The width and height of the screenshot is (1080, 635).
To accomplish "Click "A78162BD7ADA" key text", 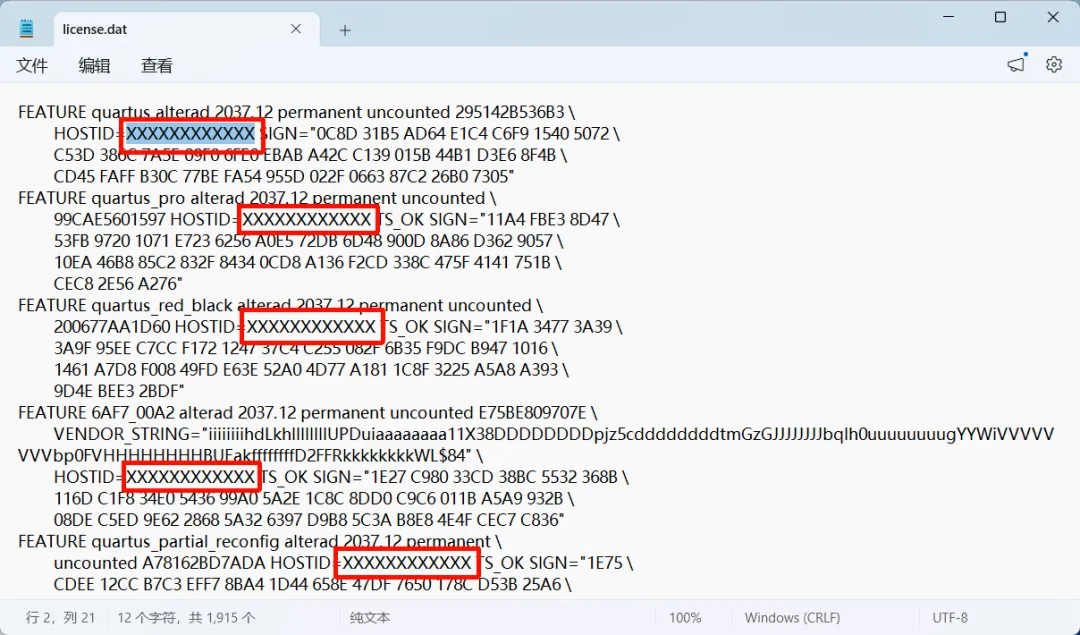I will pyautogui.click(x=204, y=563).
